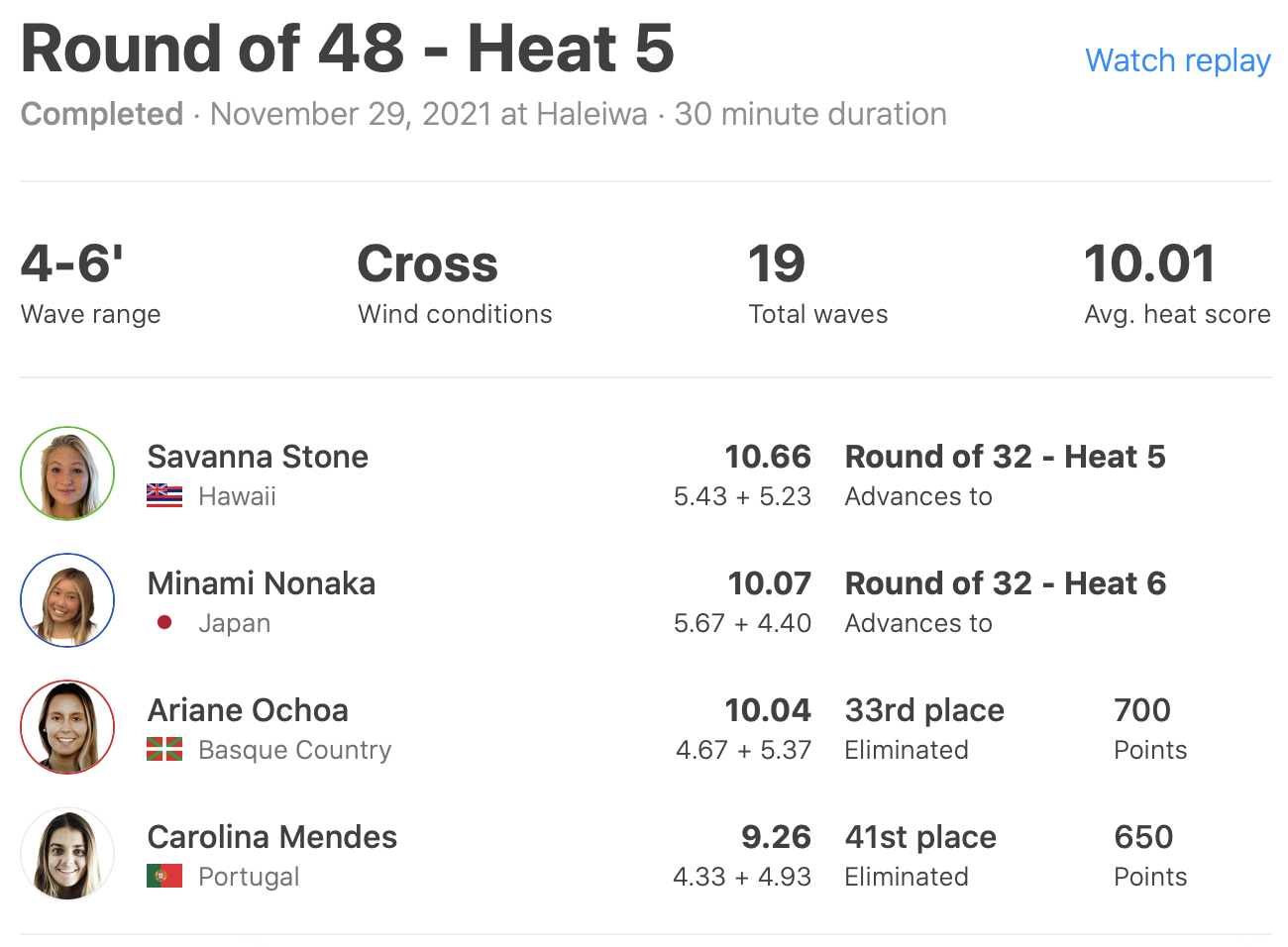Open Savanna Stone's profile photo
The width and height of the screenshot is (1288, 947).
pyautogui.click(x=67, y=473)
